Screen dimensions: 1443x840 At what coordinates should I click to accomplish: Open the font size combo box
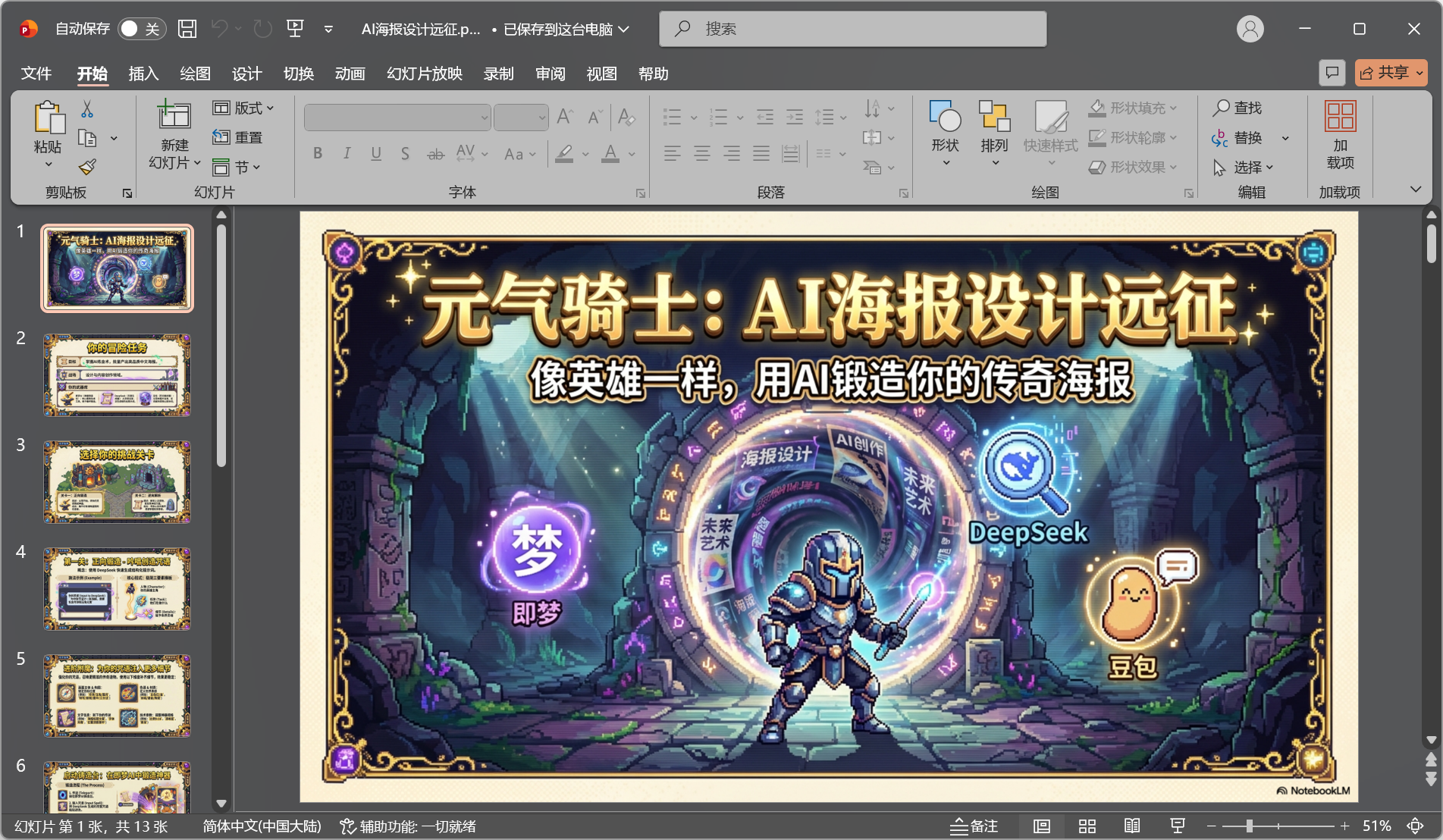521,117
